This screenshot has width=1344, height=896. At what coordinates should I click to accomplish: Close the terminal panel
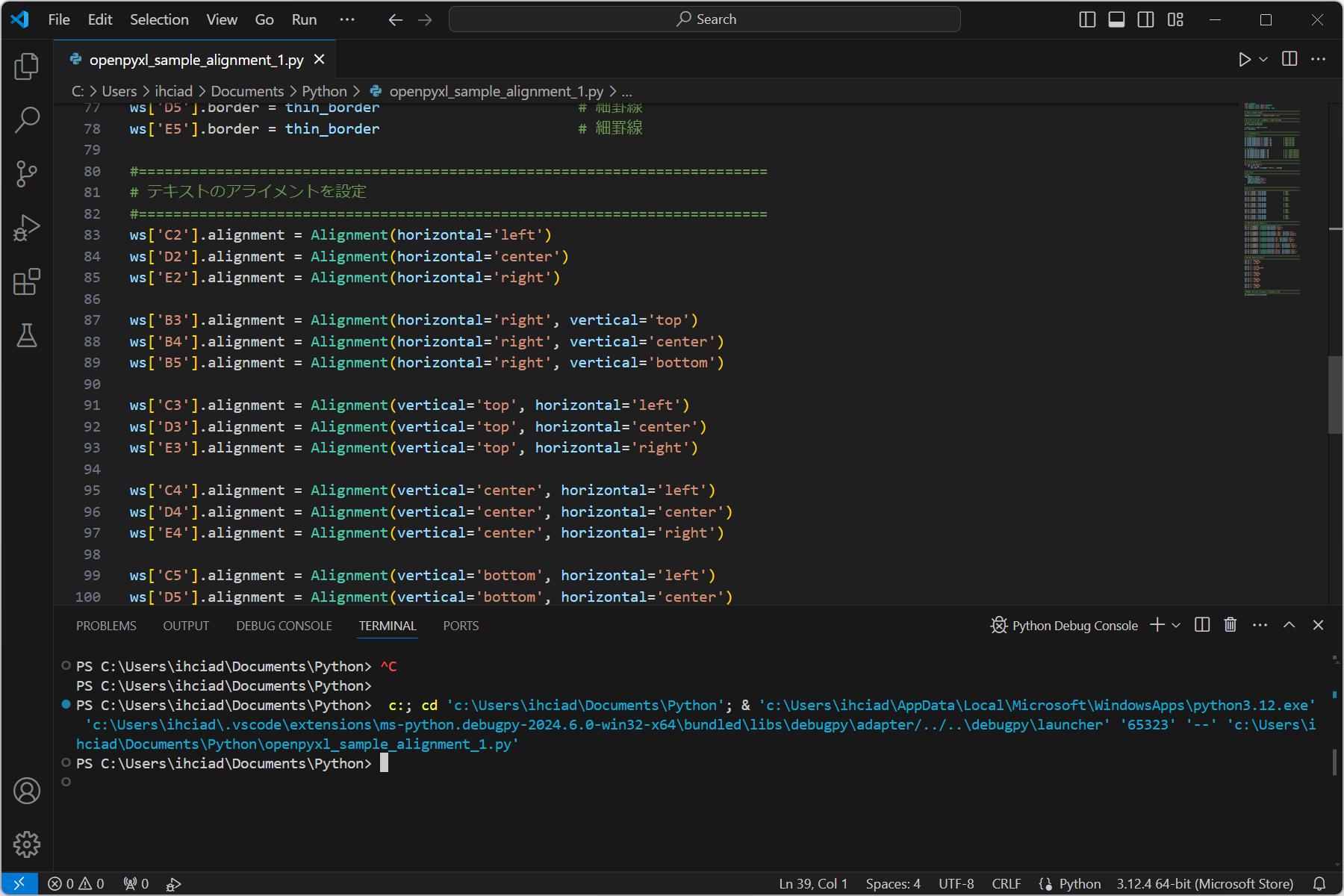tap(1318, 625)
